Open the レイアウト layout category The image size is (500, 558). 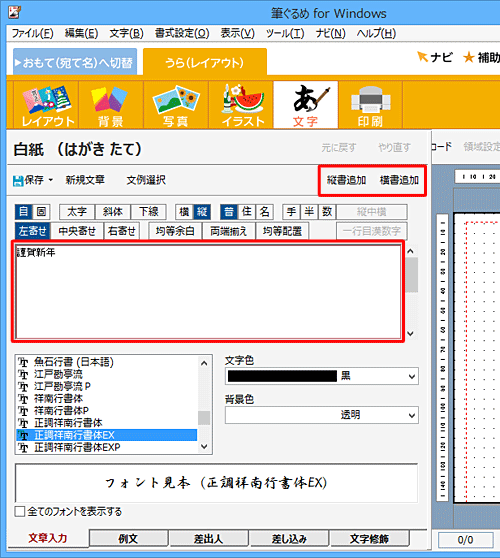click(x=47, y=105)
